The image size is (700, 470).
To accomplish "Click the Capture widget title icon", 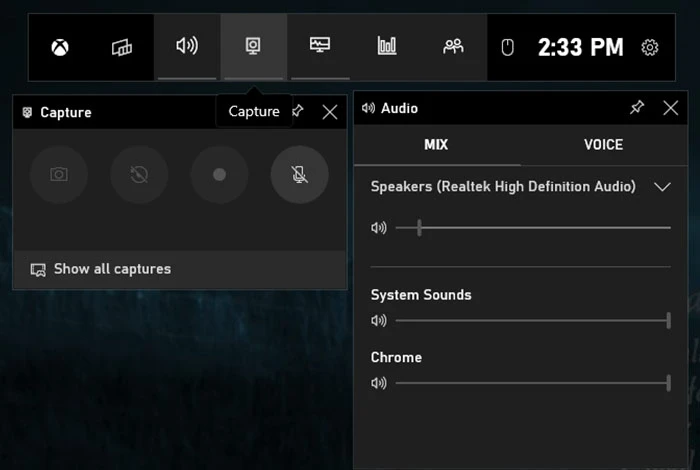I will click(27, 112).
